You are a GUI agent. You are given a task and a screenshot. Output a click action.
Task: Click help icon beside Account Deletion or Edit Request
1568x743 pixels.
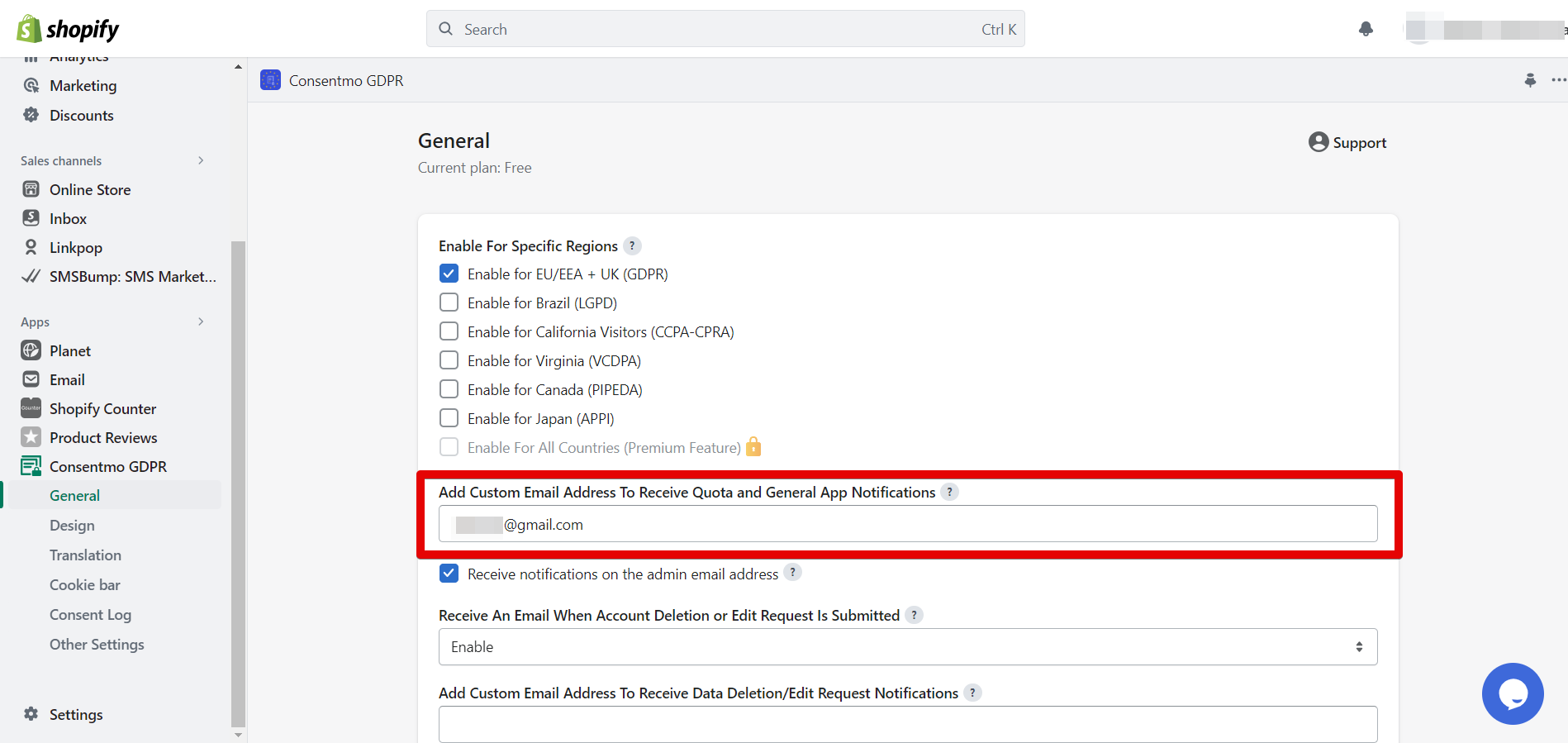[x=914, y=615]
